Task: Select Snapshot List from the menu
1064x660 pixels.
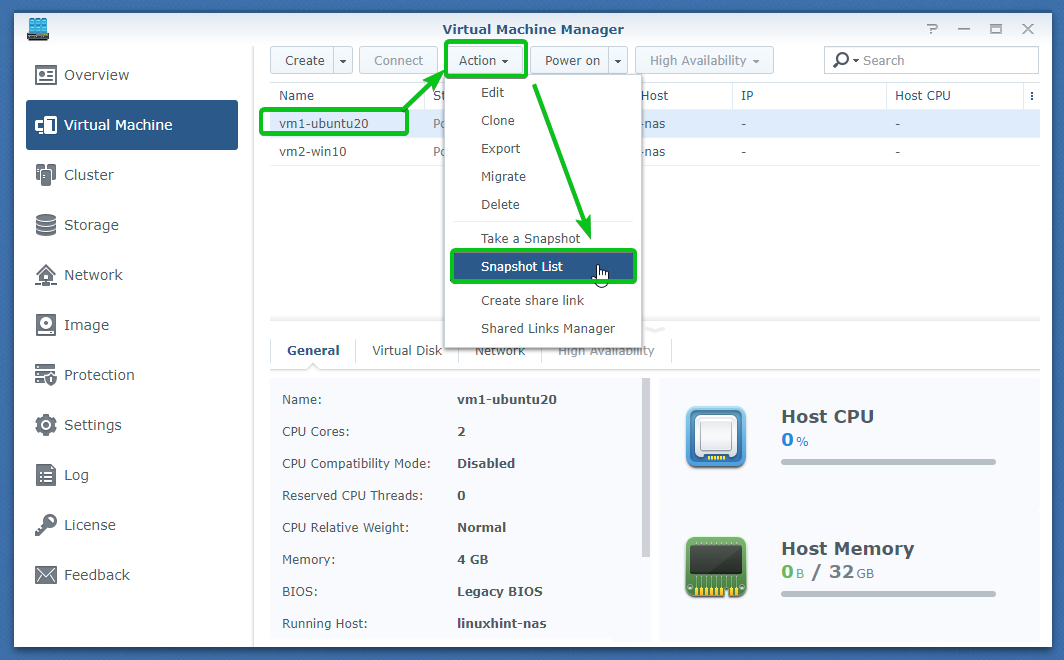Action: click(x=543, y=267)
